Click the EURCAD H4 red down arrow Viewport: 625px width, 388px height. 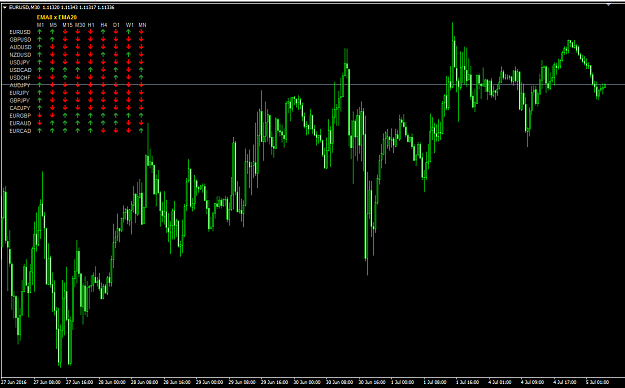[103, 131]
